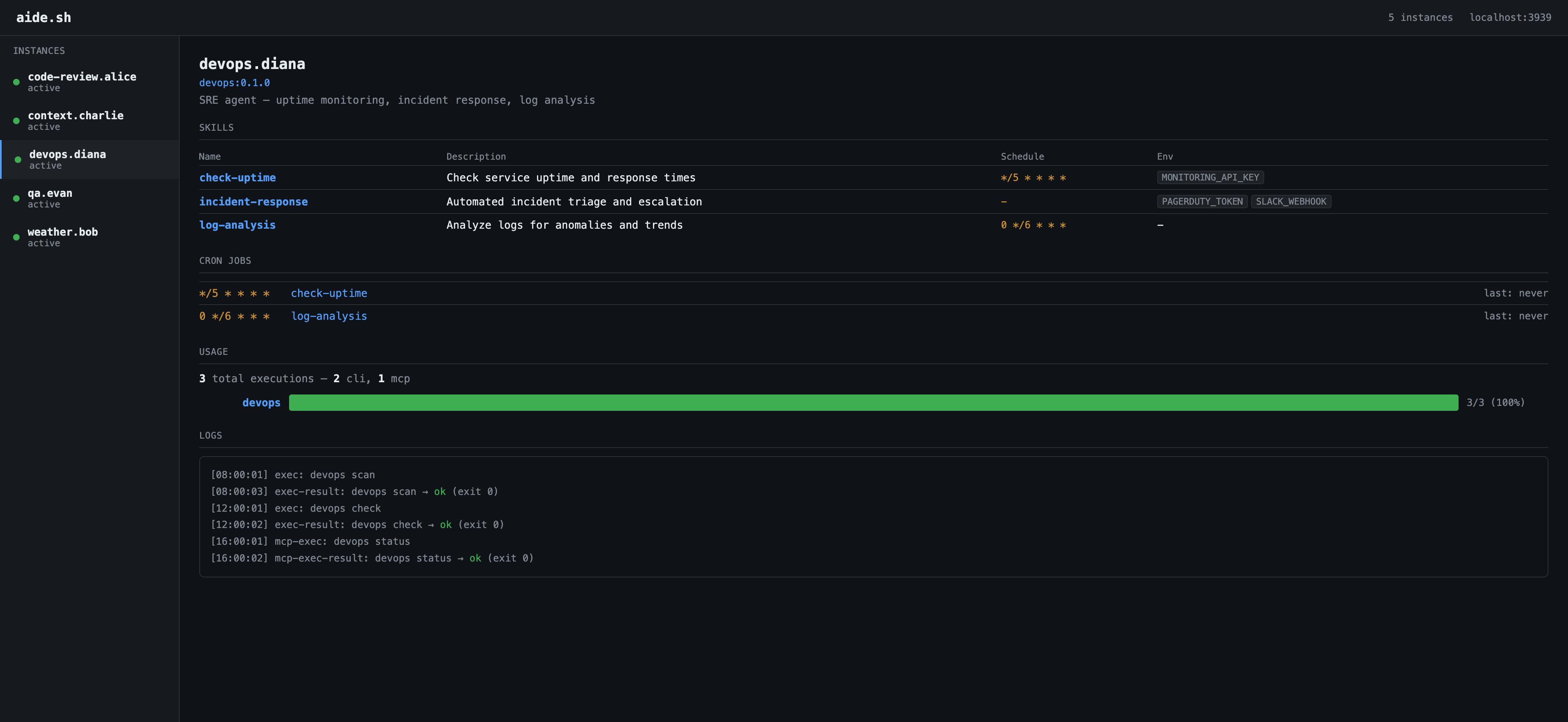The height and width of the screenshot is (722, 1568).
Task: Click the green status dot next to devops.diana
Action: coord(18,160)
